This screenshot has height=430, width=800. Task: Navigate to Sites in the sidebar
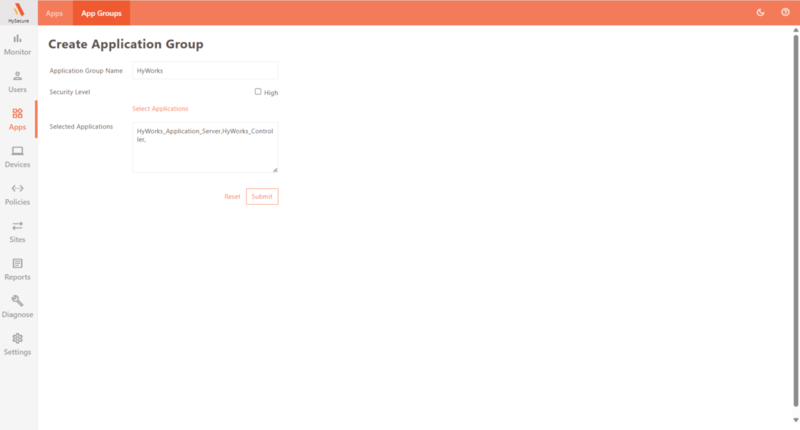tap(17, 232)
